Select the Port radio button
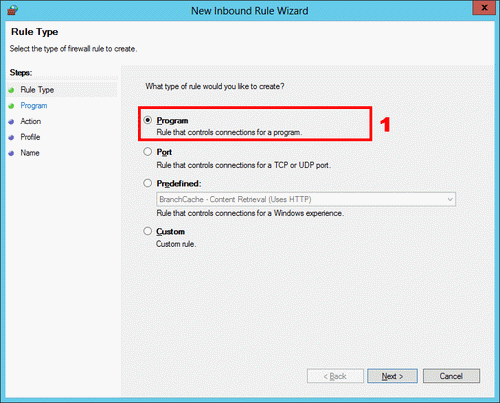 coord(148,152)
